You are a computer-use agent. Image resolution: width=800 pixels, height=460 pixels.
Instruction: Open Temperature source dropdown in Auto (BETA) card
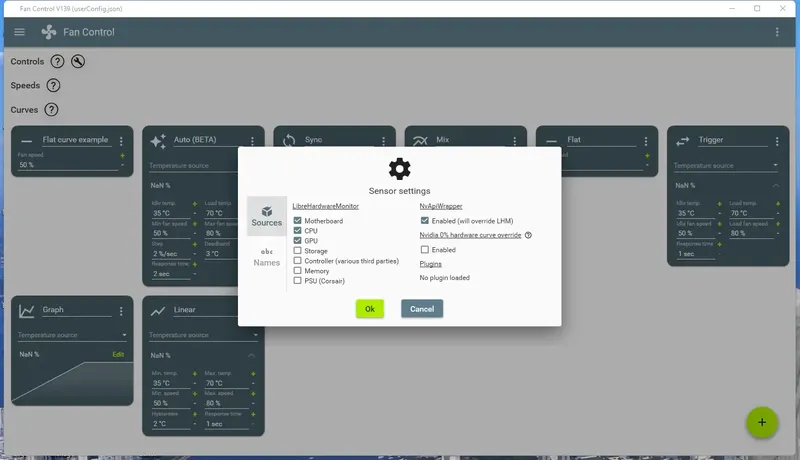pyautogui.click(x=193, y=165)
